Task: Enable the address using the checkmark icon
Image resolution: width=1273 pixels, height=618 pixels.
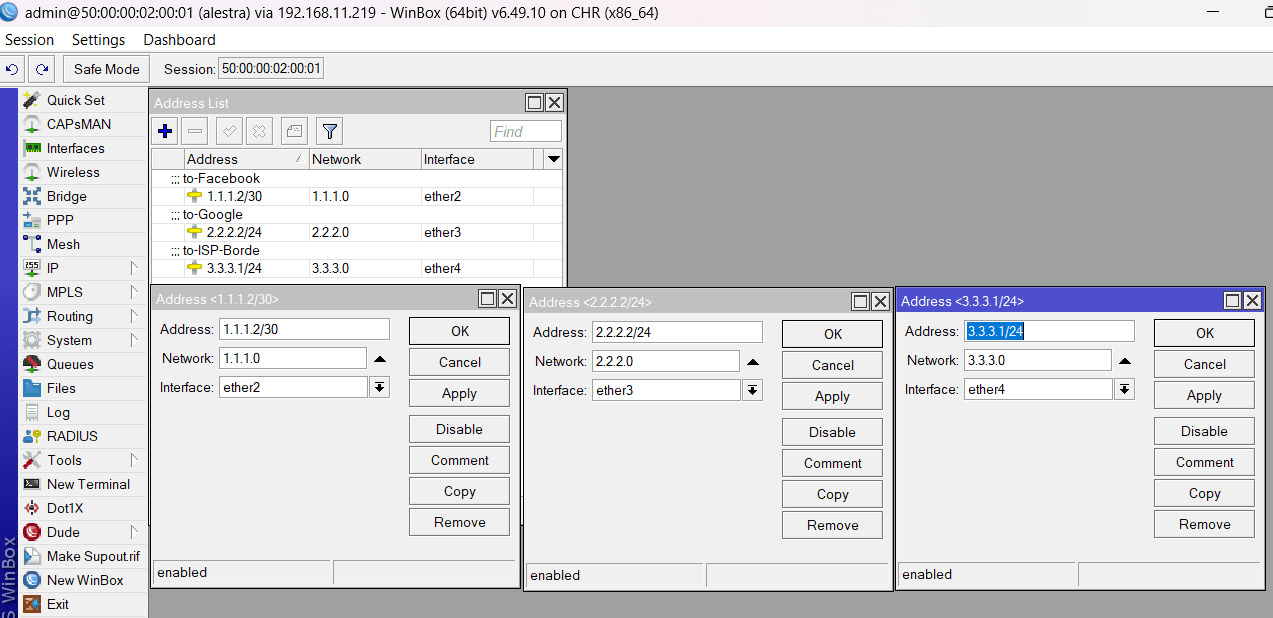Action: pyautogui.click(x=229, y=131)
